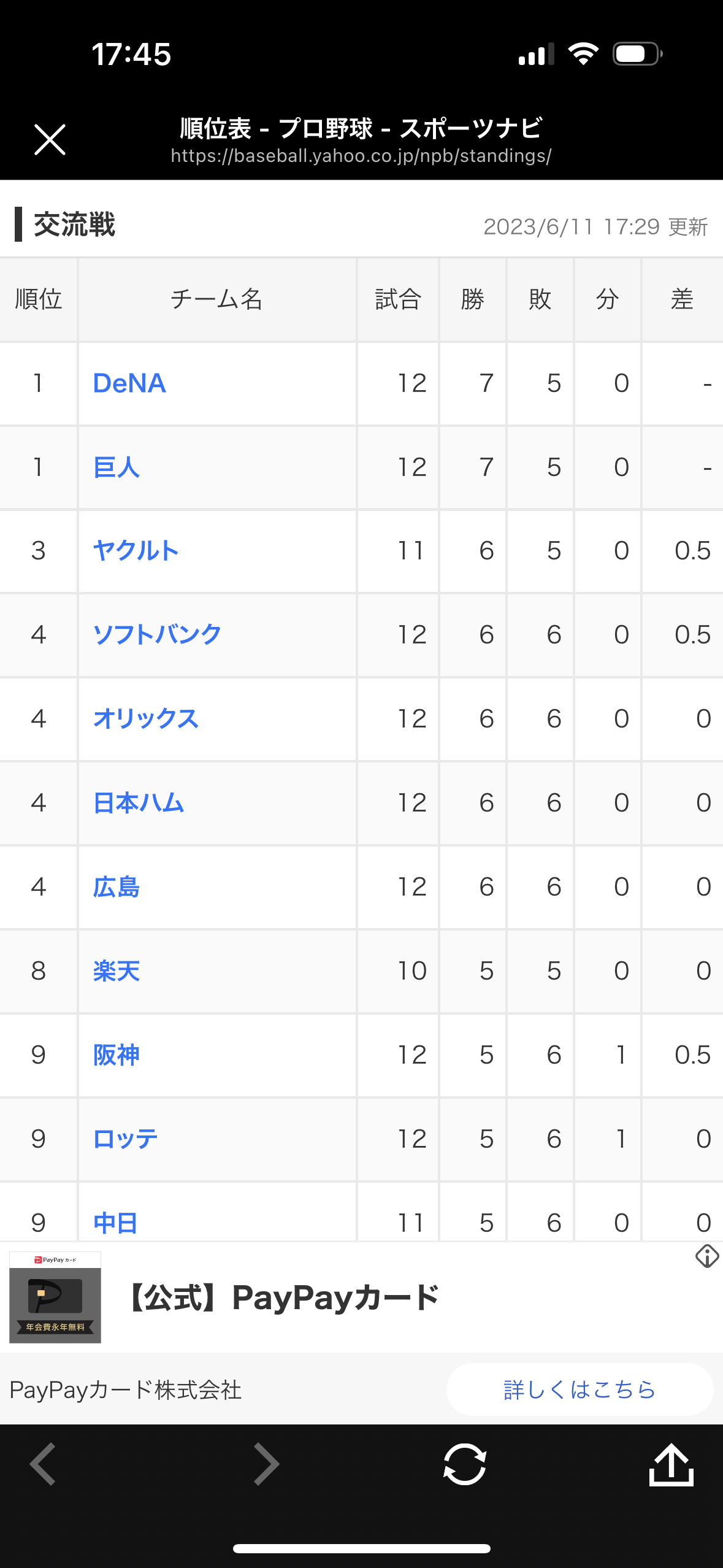Tap the 【公式】PayPayカード ad title
The width and height of the screenshot is (723, 1568).
tap(283, 1297)
